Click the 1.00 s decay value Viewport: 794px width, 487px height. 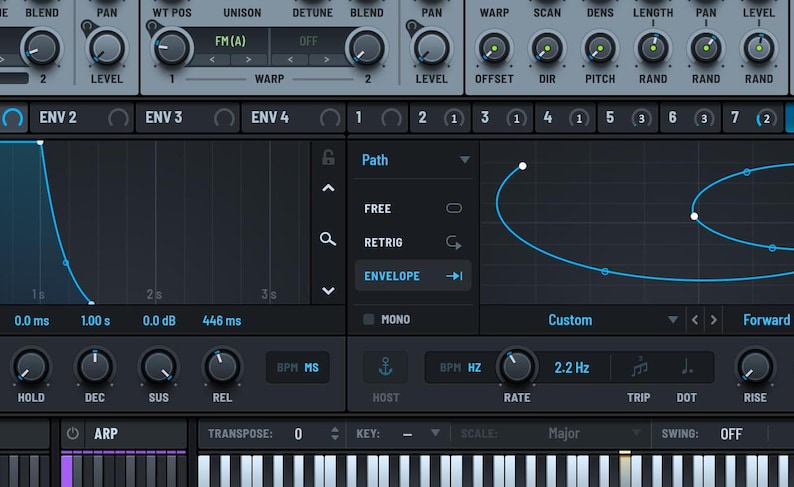pyautogui.click(x=95, y=320)
